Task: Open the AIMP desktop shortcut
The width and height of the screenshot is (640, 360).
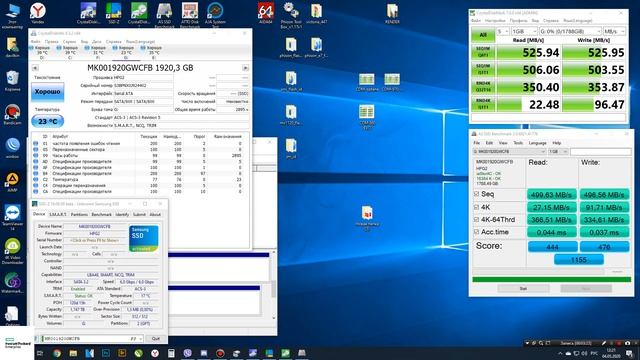Action: click(12, 182)
